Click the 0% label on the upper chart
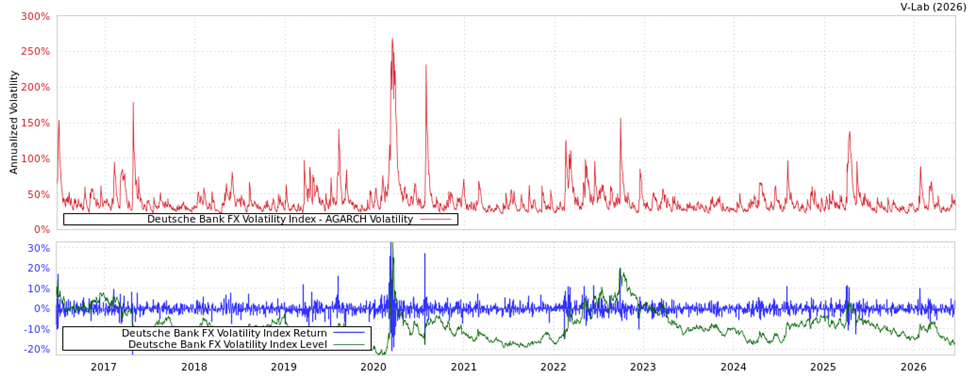Image resolution: width=978 pixels, height=381 pixels. click(x=41, y=229)
